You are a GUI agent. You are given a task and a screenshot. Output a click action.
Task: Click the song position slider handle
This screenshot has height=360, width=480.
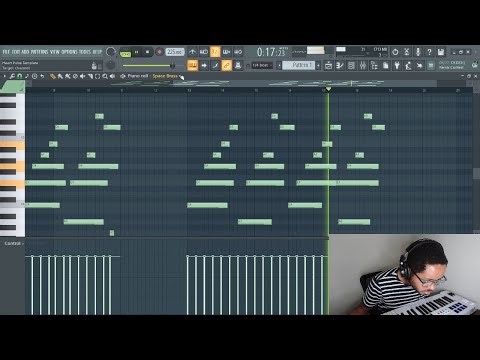pos(172,66)
